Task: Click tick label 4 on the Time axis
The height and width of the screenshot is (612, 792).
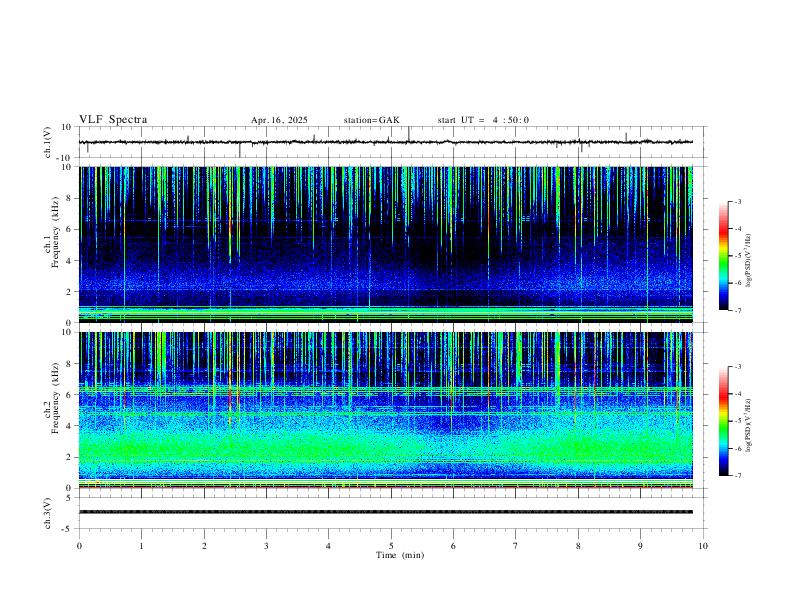Action: pyautogui.click(x=329, y=546)
